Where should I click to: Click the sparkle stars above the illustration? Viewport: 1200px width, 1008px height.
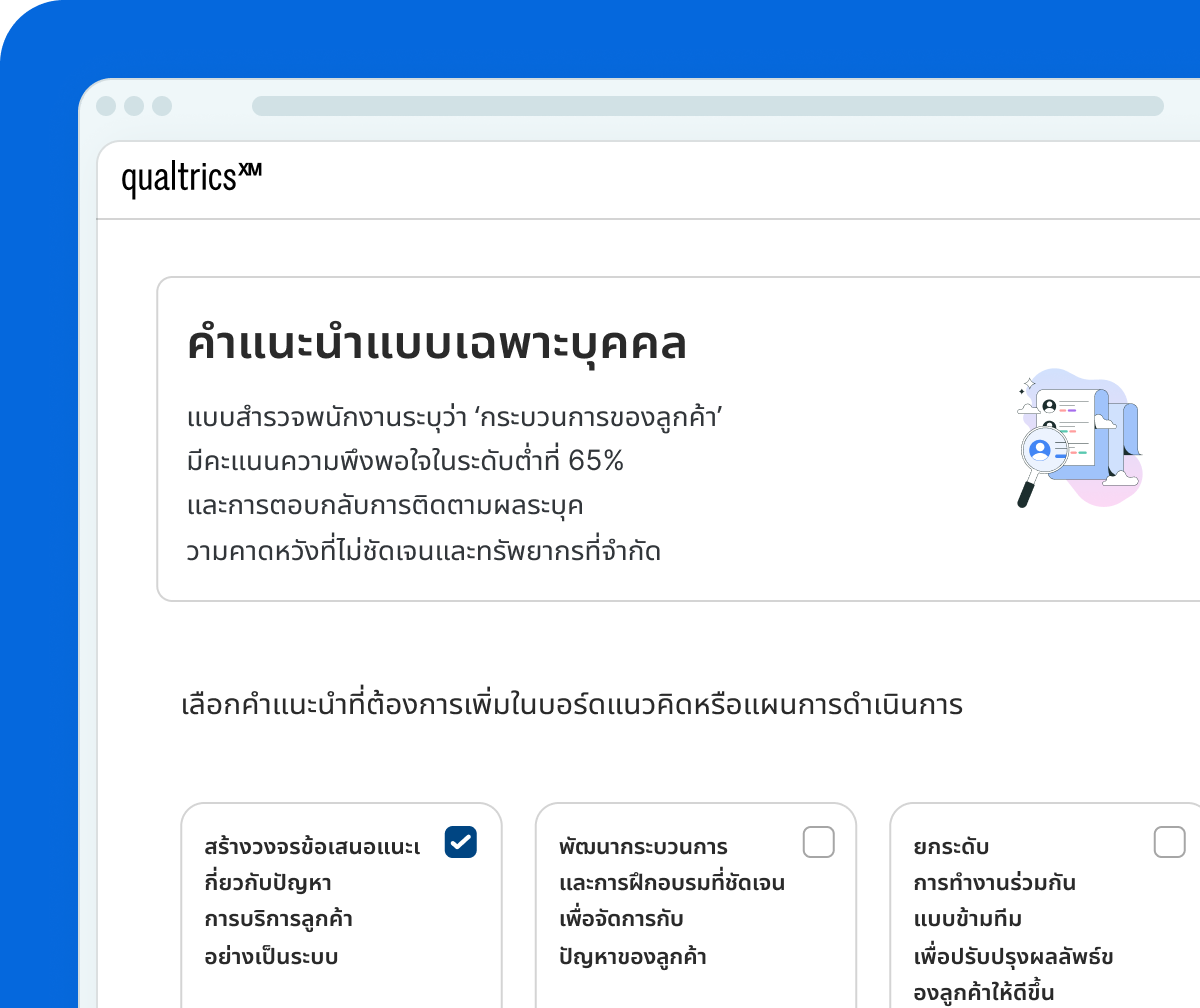(1026, 386)
